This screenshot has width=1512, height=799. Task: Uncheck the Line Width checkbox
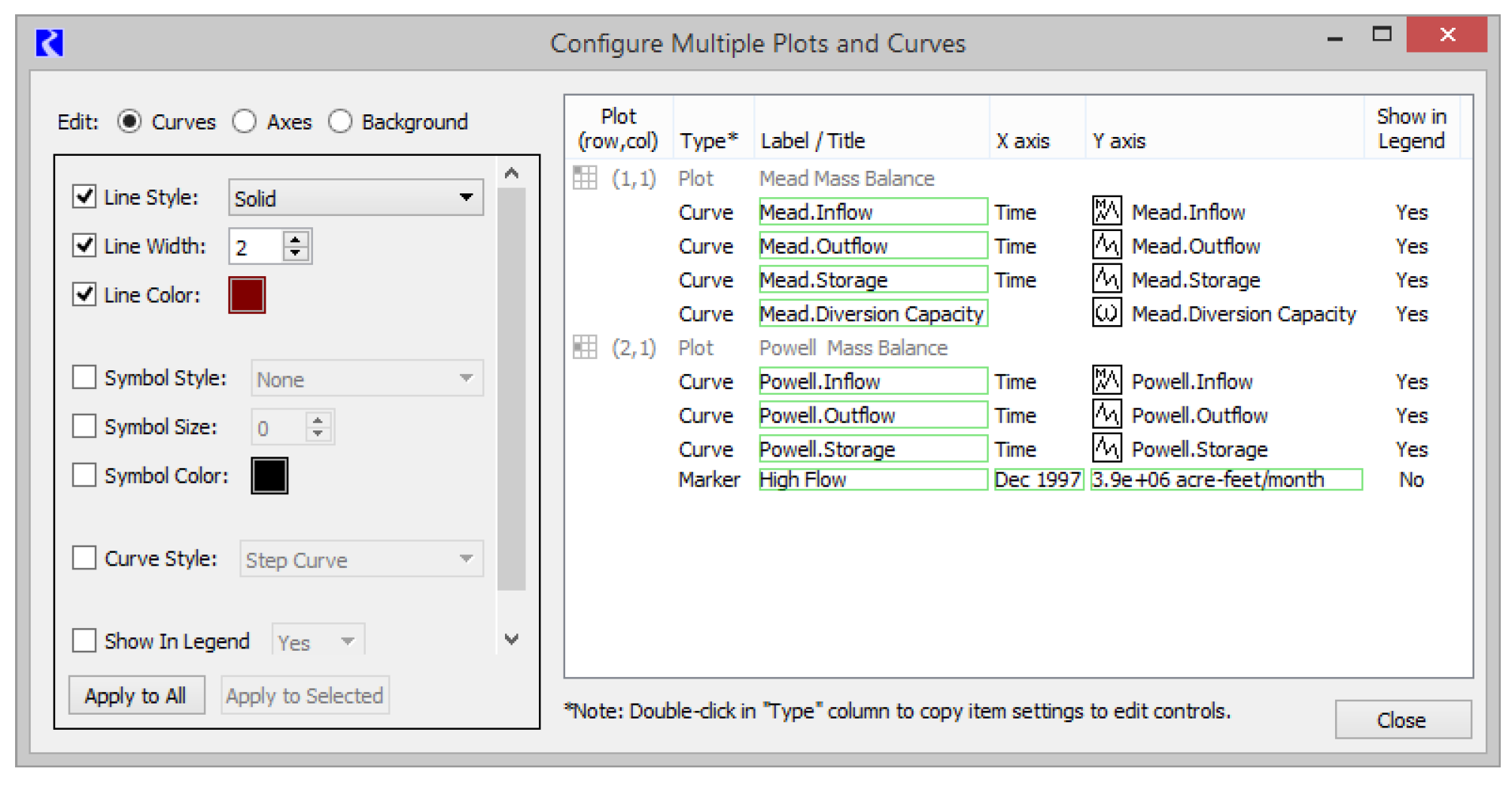84,246
